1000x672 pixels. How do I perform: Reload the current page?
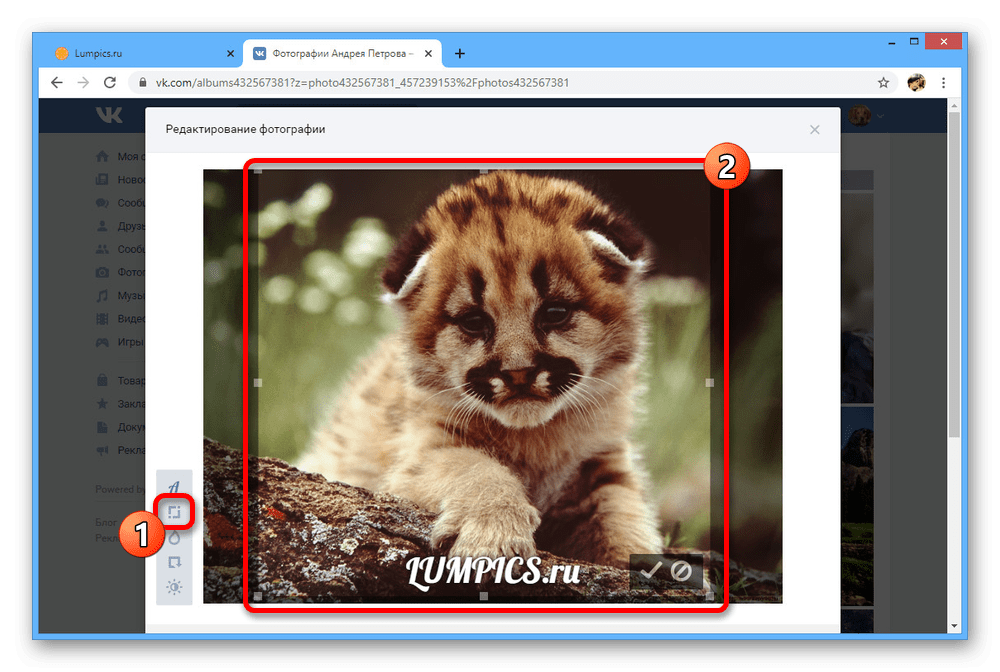[x=110, y=82]
